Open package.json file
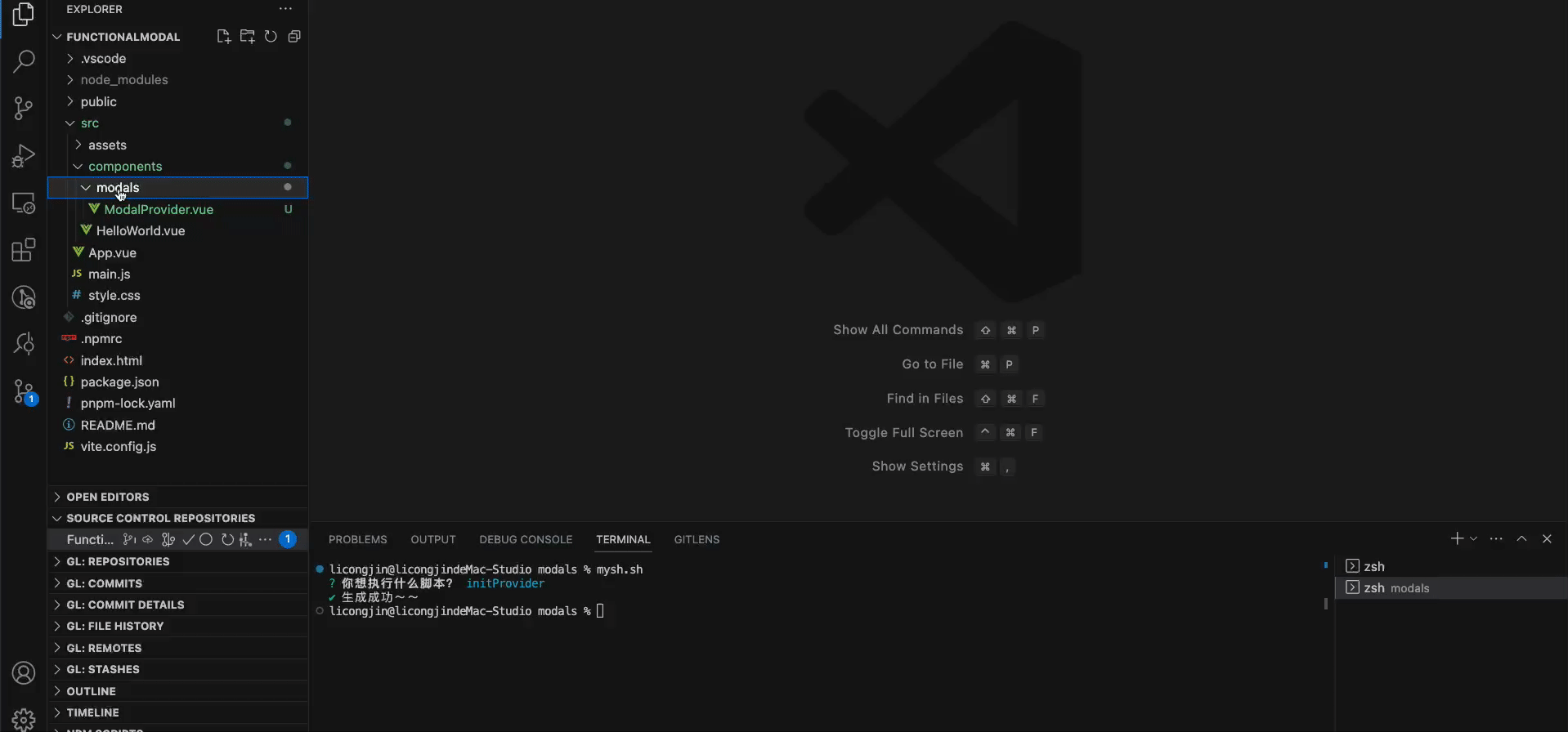The width and height of the screenshot is (1568, 732). [177, 382]
